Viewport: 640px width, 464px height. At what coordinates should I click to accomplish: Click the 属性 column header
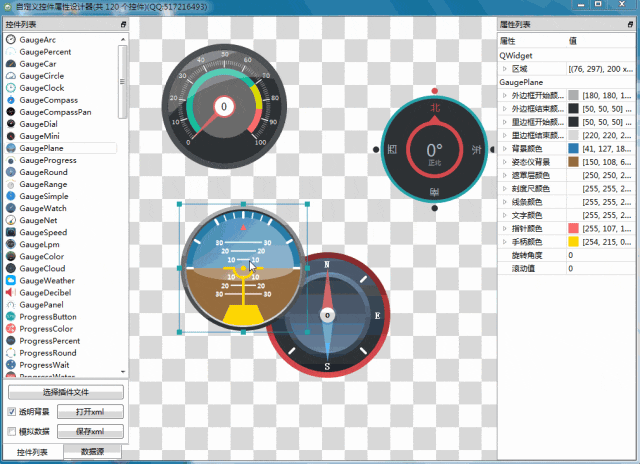[532, 41]
